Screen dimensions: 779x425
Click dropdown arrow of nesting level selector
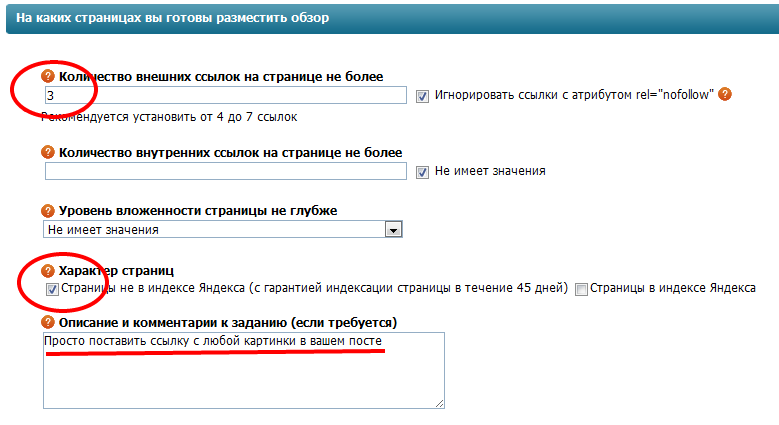point(394,230)
